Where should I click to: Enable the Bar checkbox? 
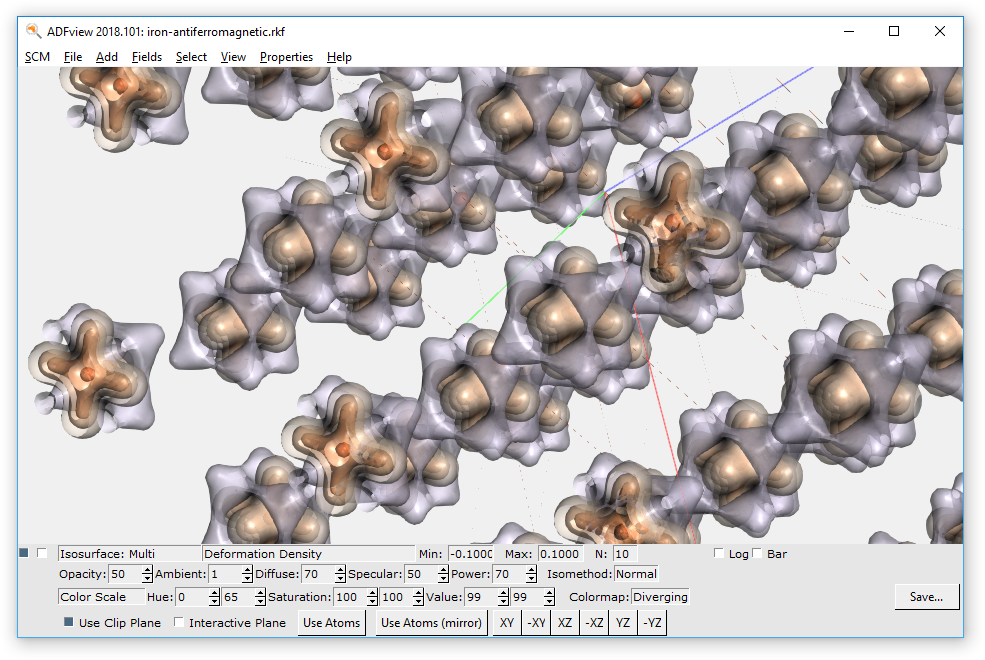pos(756,553)
